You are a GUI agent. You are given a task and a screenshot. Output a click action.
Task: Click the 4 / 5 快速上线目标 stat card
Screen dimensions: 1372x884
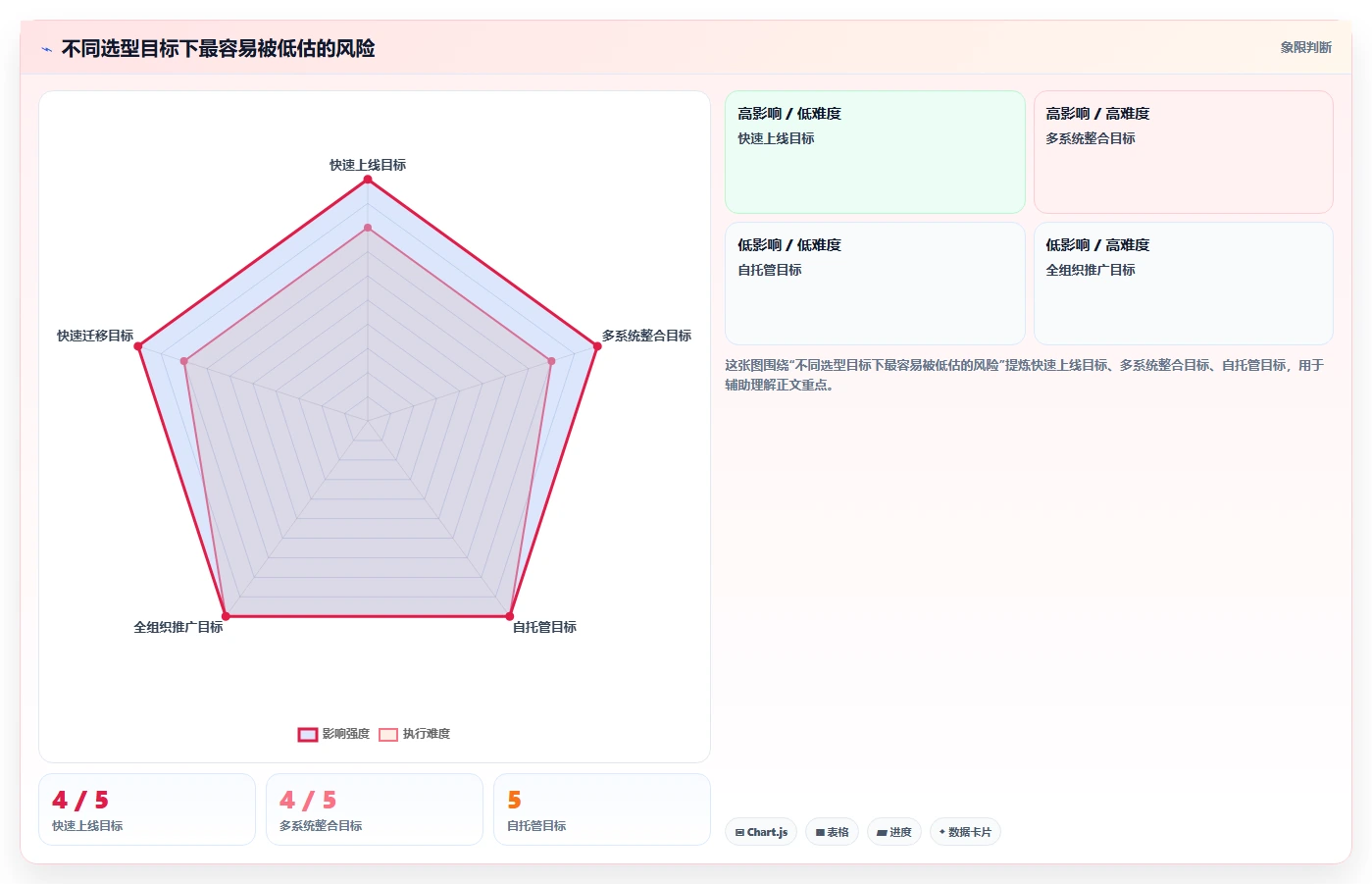pyautogui.click(x=147, y=809)
